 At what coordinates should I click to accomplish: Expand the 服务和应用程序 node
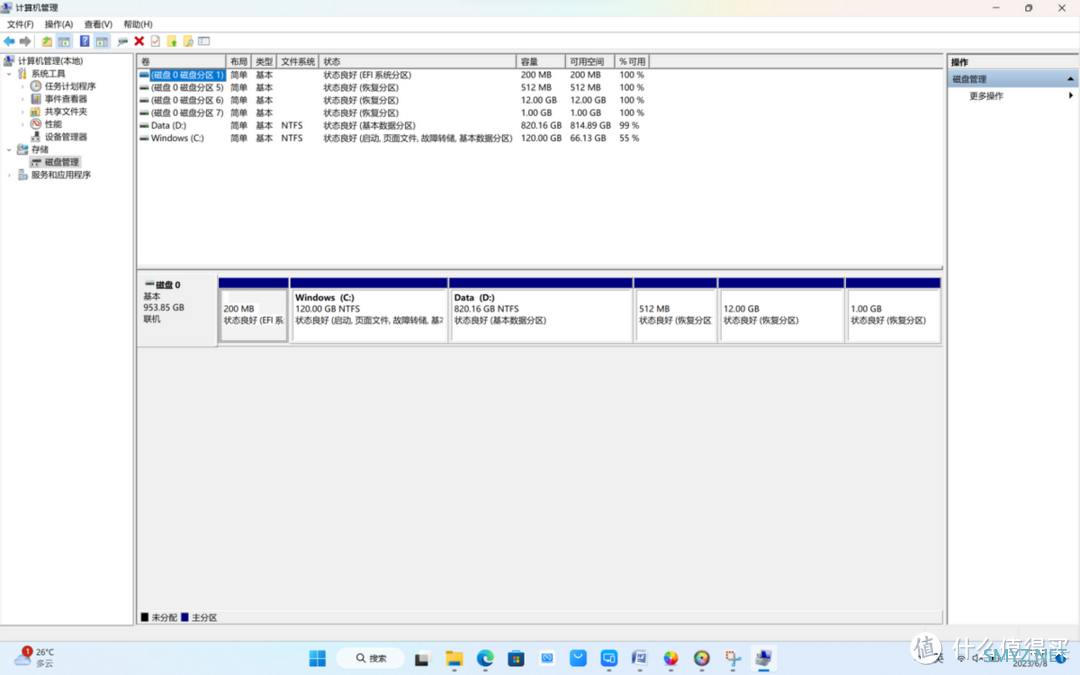pyautogui.click(x=9, y=175)
